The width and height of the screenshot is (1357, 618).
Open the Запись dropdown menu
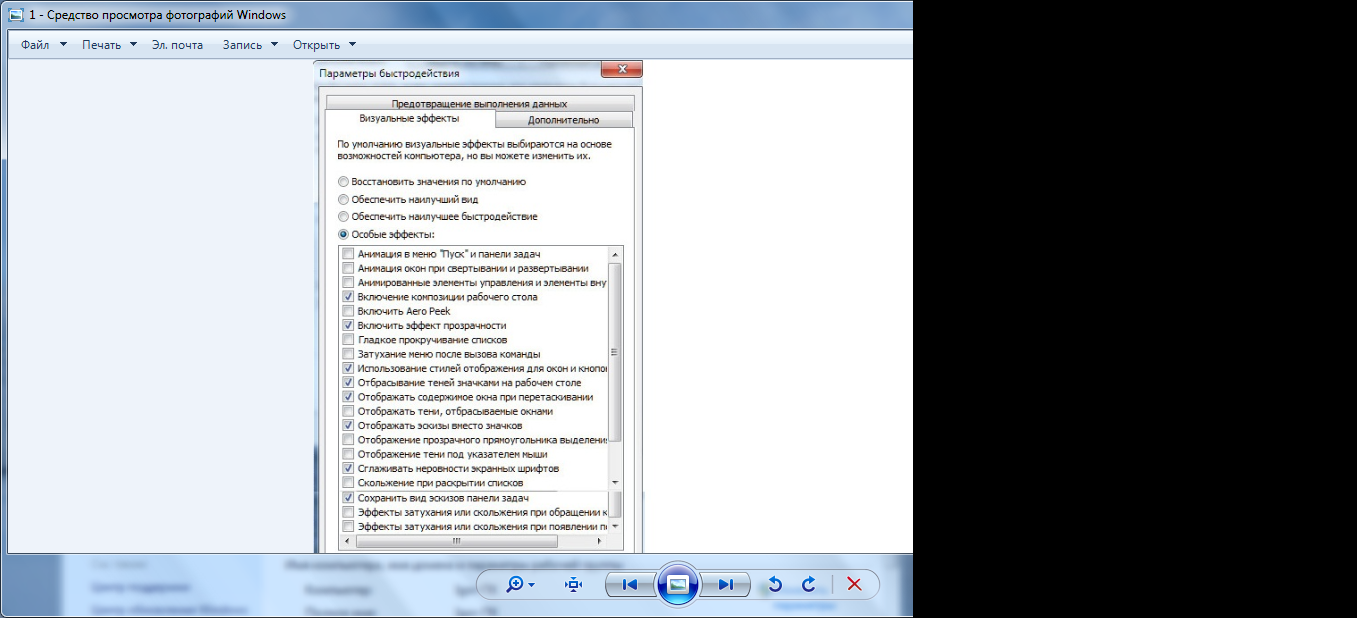[x=250, y=45]
